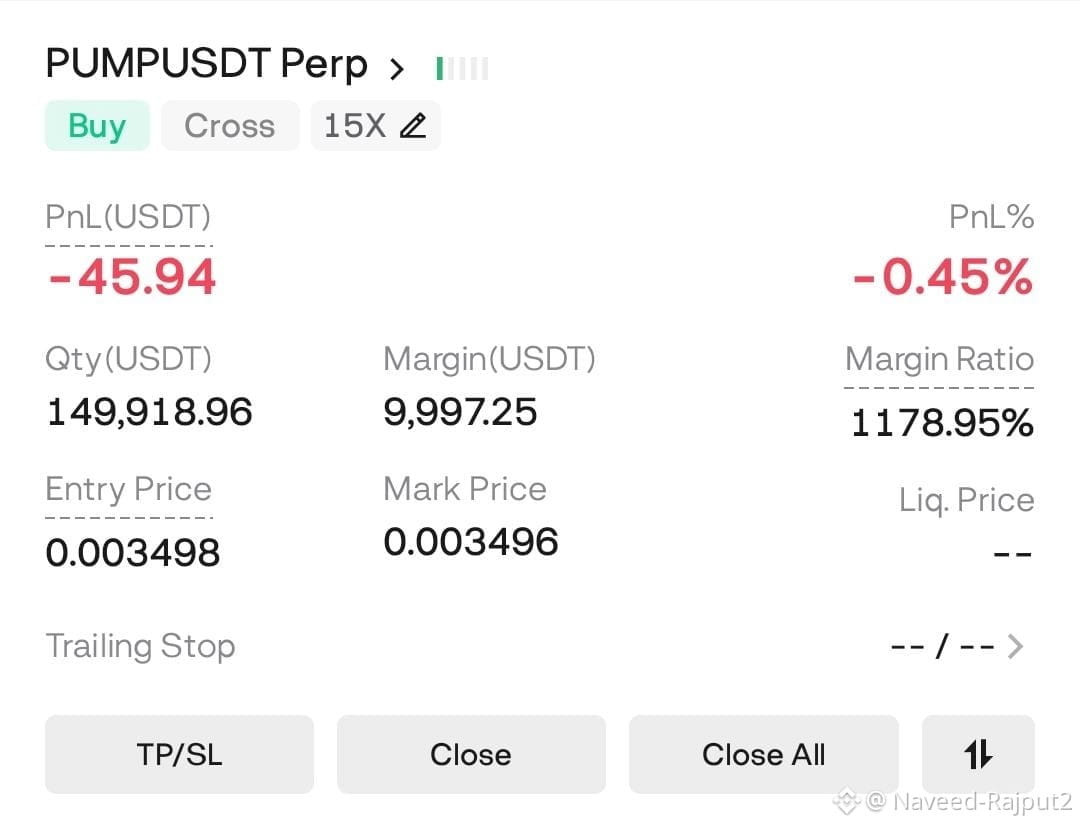This screenshot has height=826, width=1080.
Task: Tap the reverse position arrows icon
Action: (978, 754)
